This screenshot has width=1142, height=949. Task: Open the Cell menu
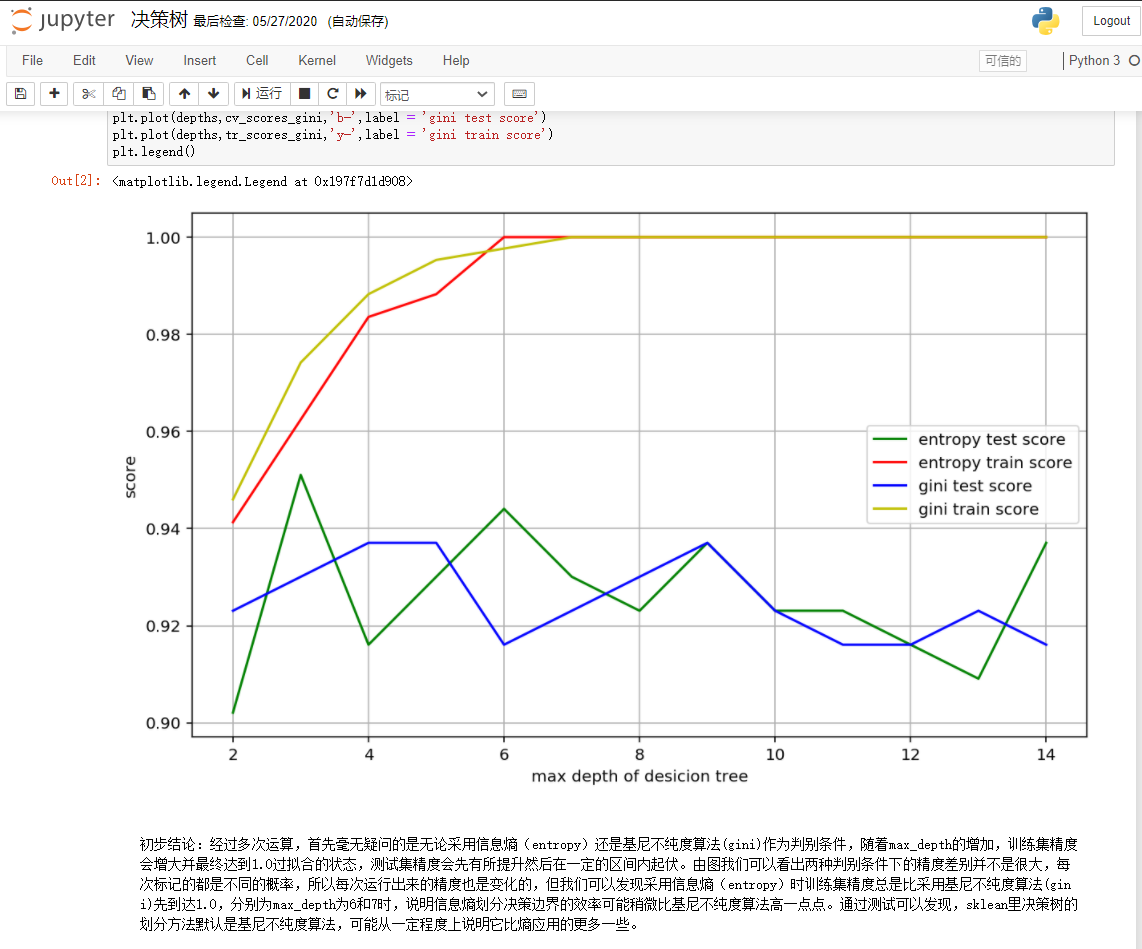coord(257,60)
